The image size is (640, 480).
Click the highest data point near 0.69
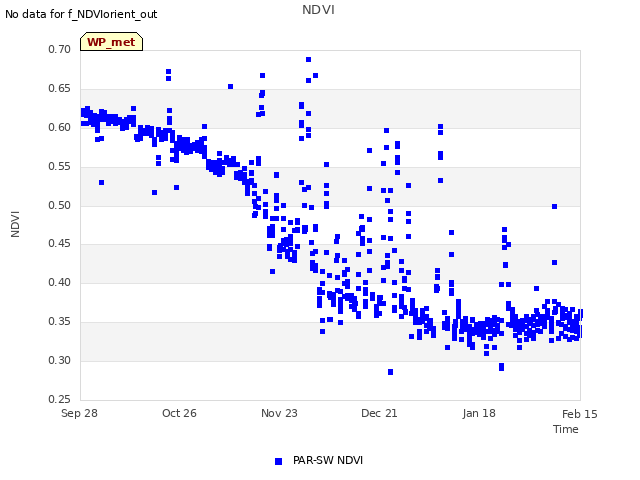point(309,60)
